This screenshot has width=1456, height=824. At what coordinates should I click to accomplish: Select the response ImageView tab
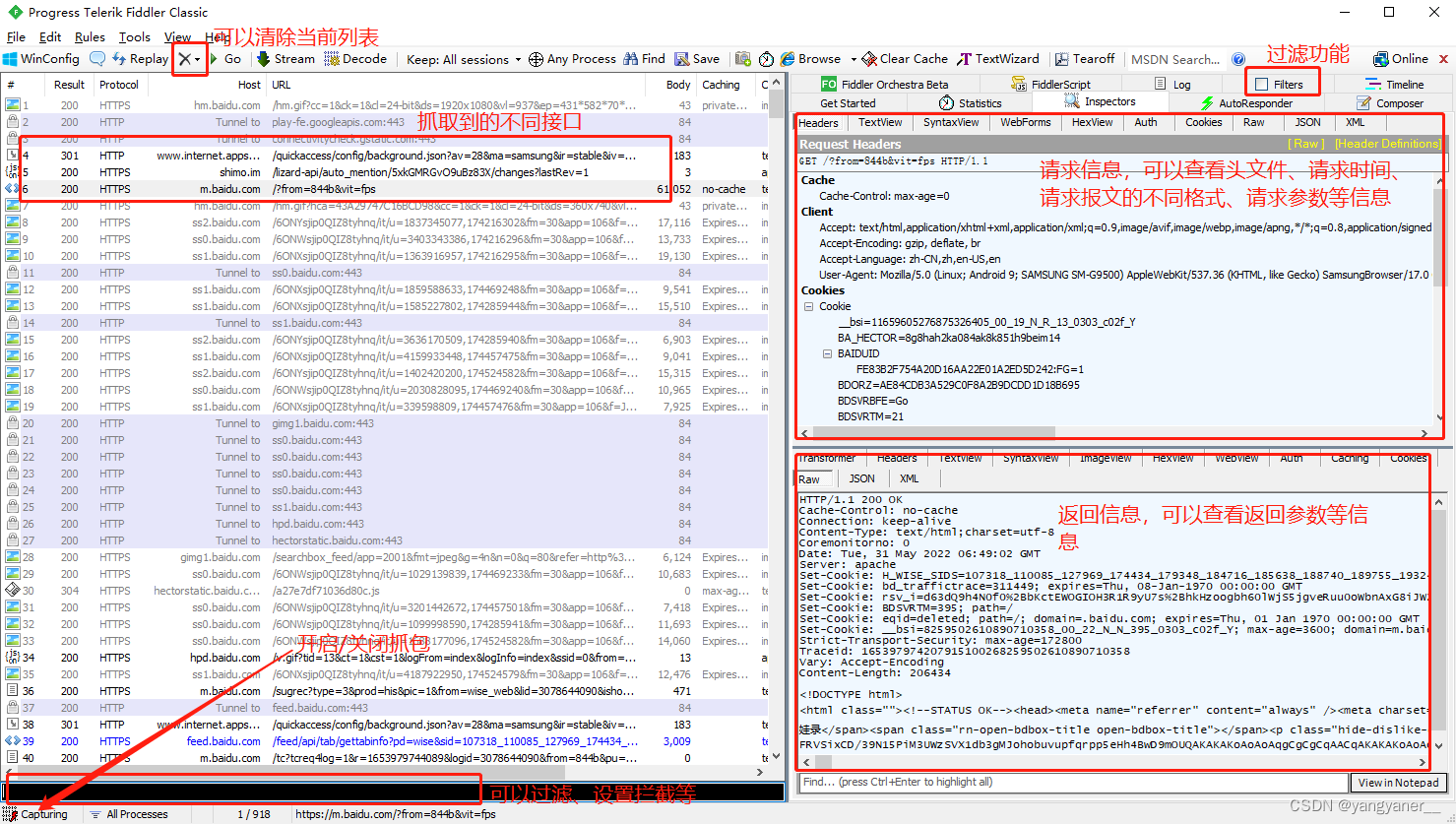click(1106, 458)
